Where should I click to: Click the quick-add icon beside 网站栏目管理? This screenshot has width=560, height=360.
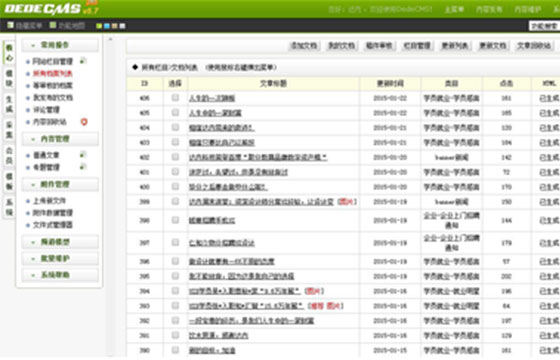click(x=83, y=61)
